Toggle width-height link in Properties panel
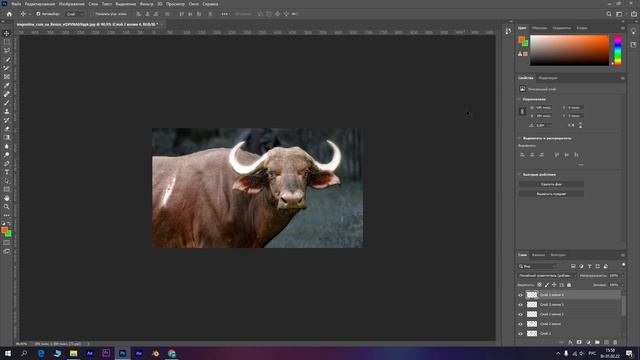Image resolution: width=640 pixels, height=360 pixels. click(522, 111)
